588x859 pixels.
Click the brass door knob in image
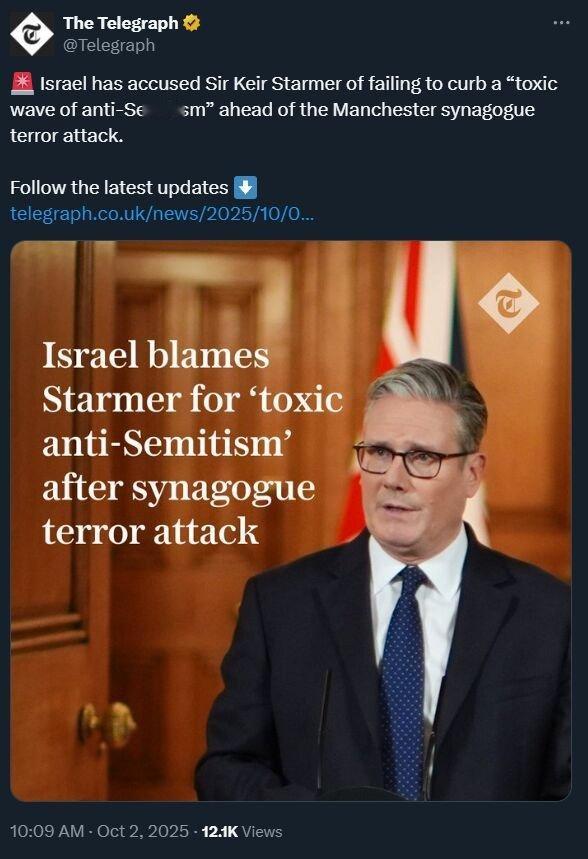[x=107, y=724]
